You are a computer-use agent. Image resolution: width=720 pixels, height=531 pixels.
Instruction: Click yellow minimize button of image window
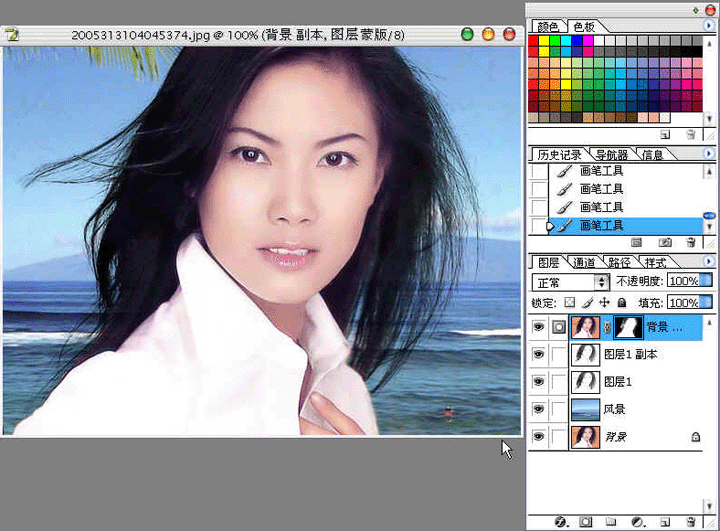[x=488, y=34]
